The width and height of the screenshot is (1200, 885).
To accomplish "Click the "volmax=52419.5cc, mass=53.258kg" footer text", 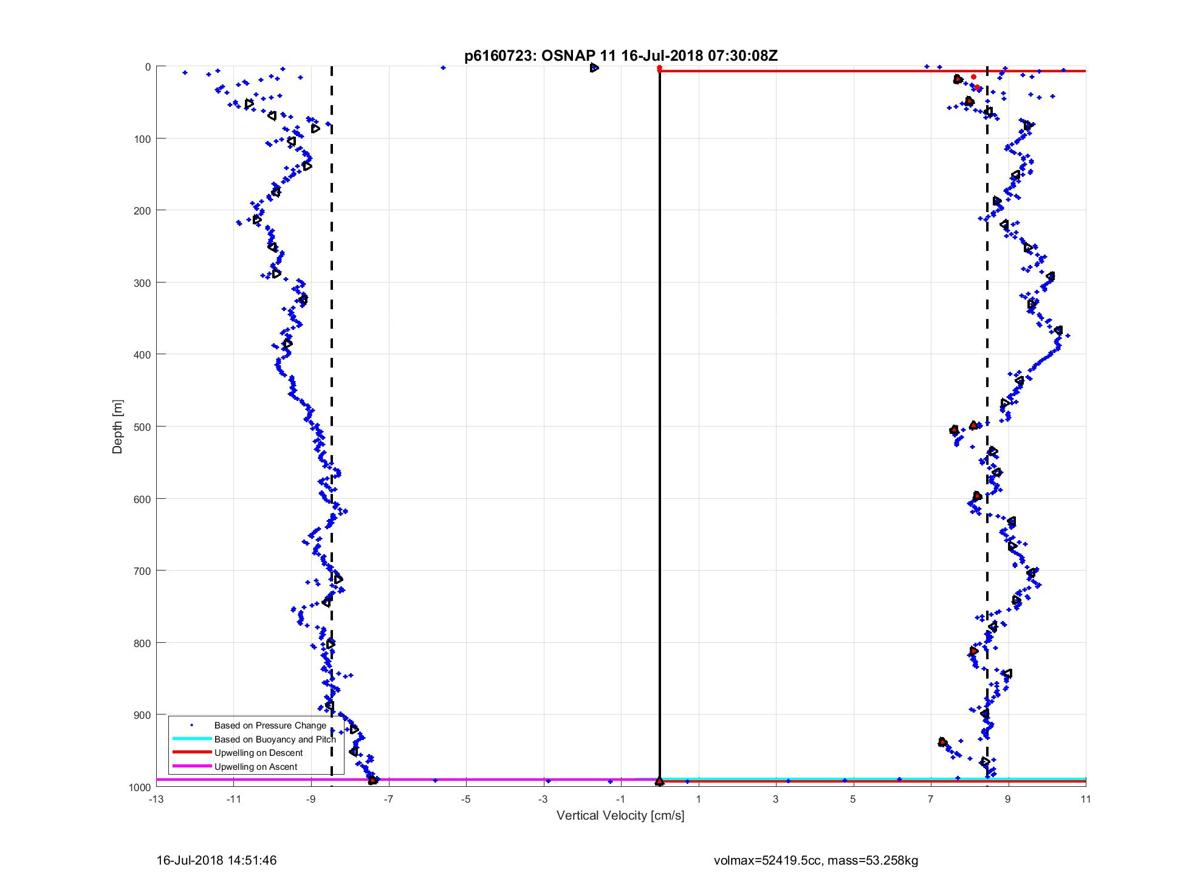I will click(x=816, y=859).
